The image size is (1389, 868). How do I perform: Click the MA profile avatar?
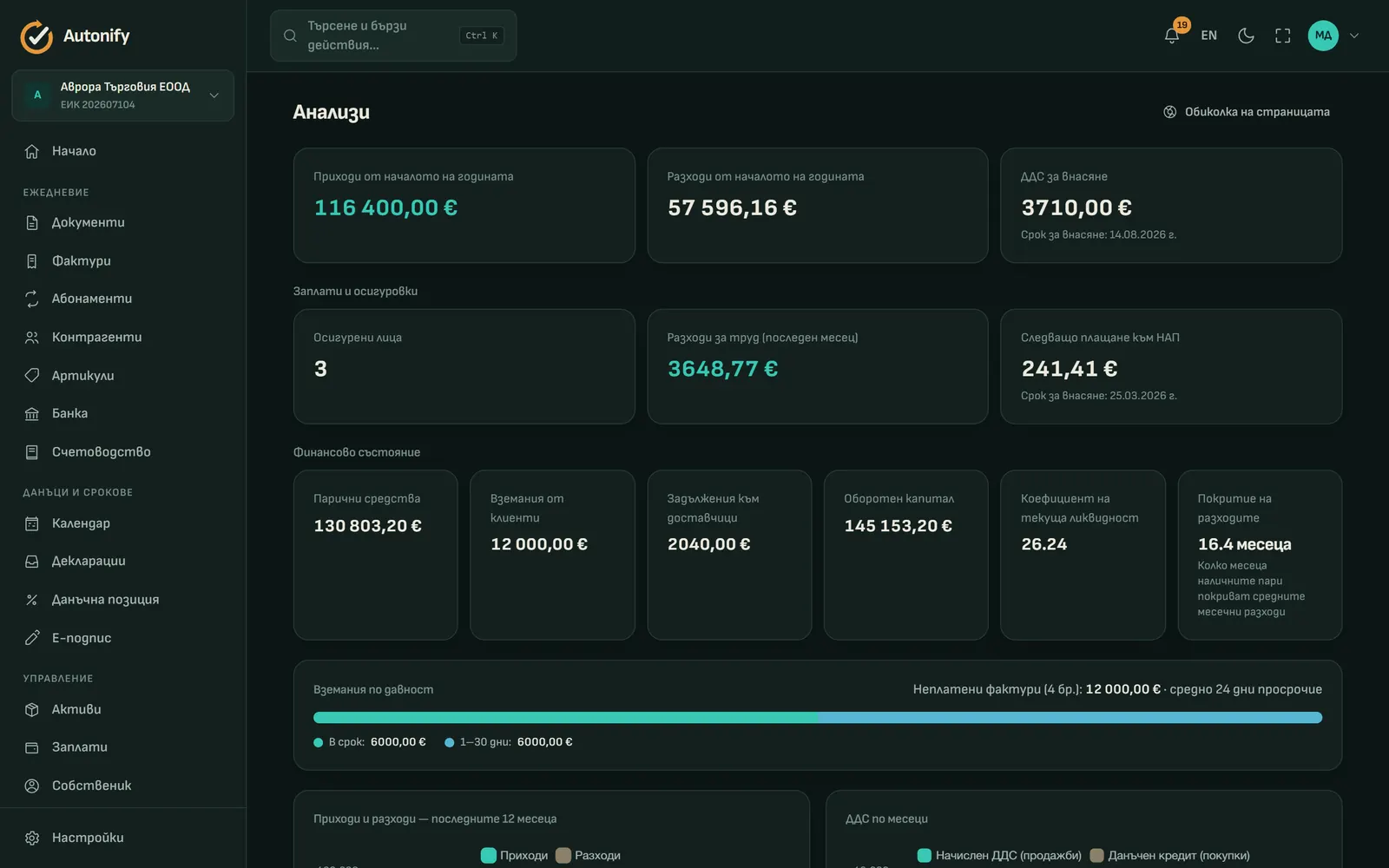[1323, 36]
